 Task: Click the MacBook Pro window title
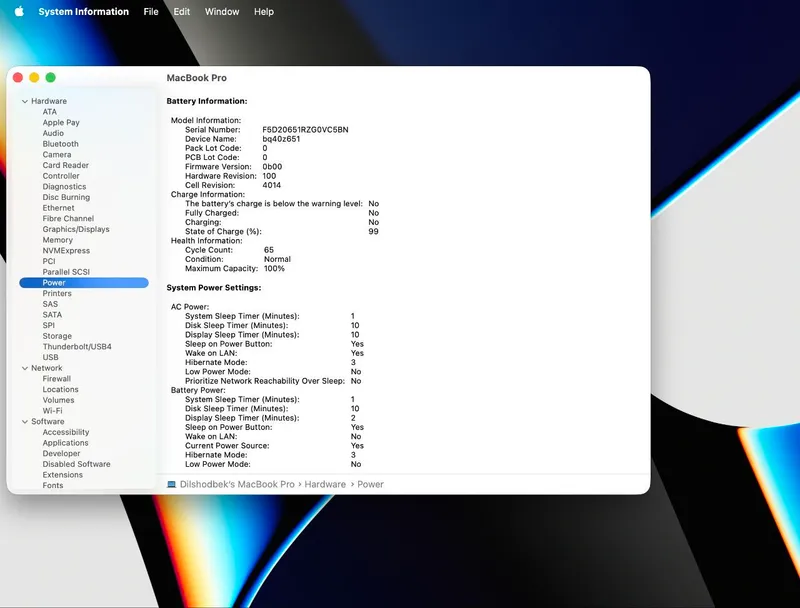point(196,78)
